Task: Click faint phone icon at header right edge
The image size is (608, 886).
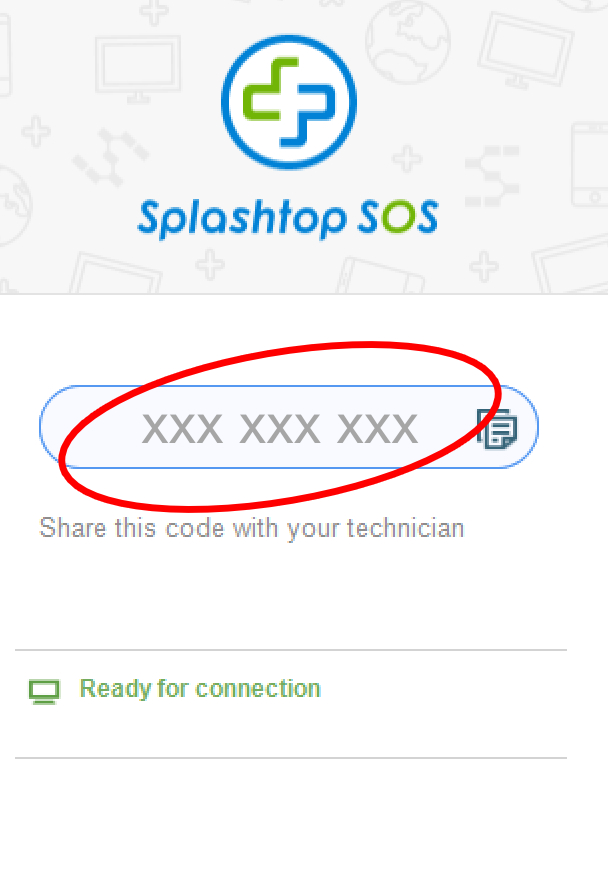Action: pos(590,164)
